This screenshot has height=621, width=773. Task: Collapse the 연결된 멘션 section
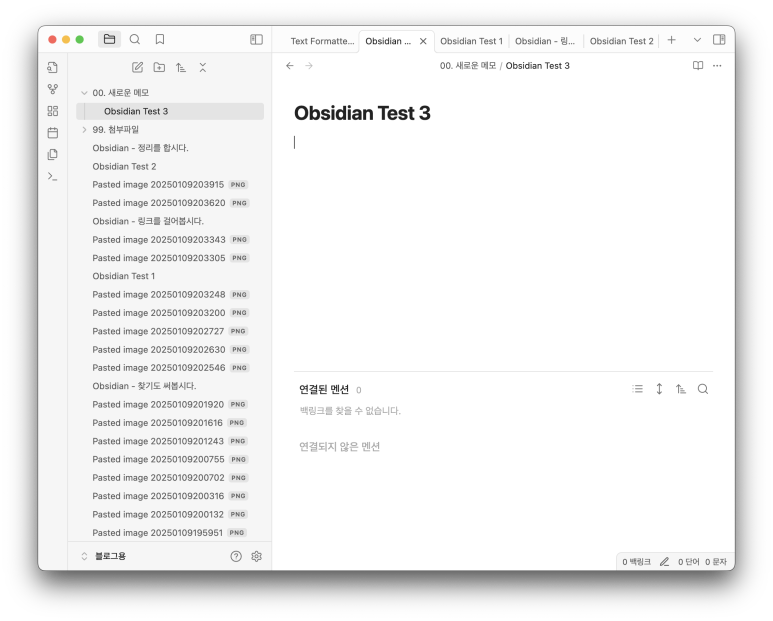click(x=324, y=390)
